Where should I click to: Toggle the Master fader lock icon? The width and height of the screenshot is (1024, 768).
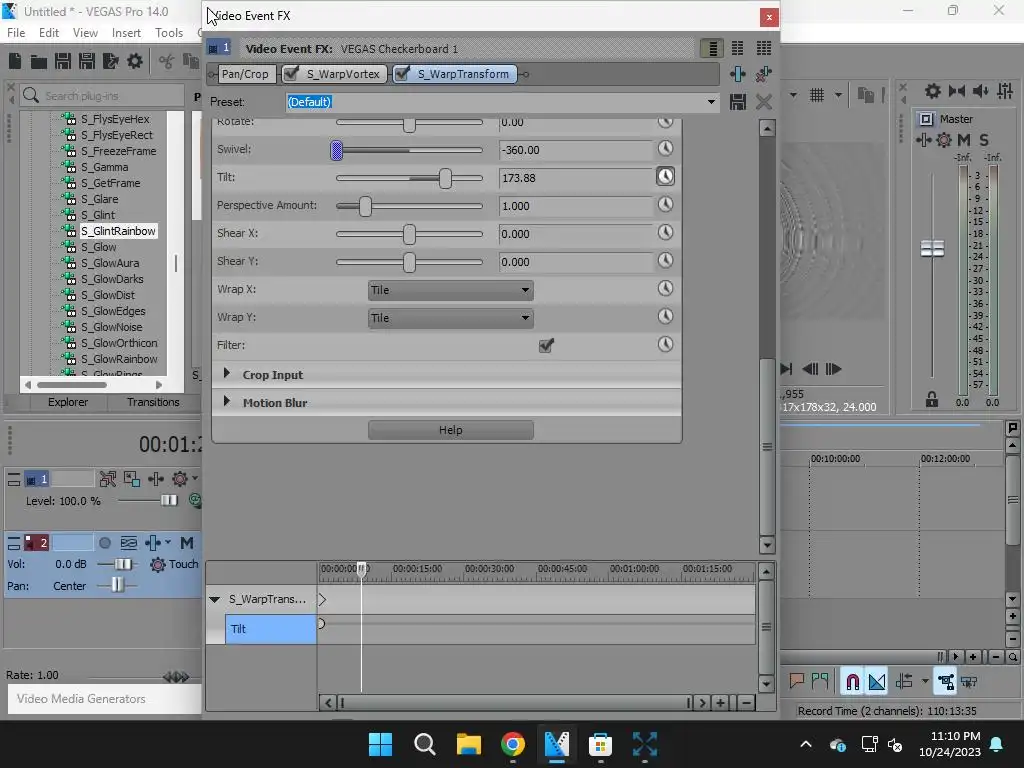932,400
